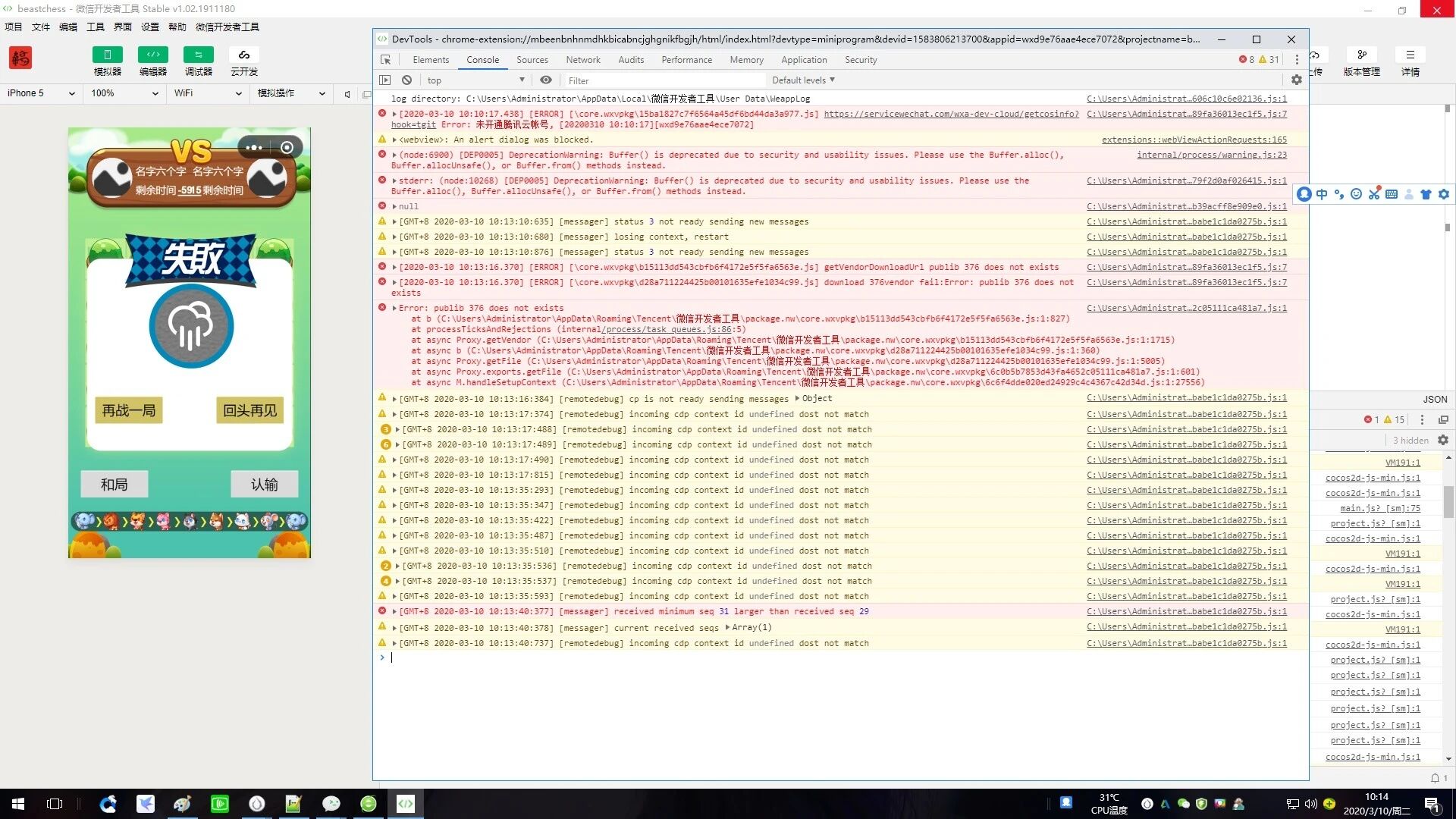Open the Cloud Development (云开发) icon
This screenshot has width=1456, height=819.
coord(243,55)
